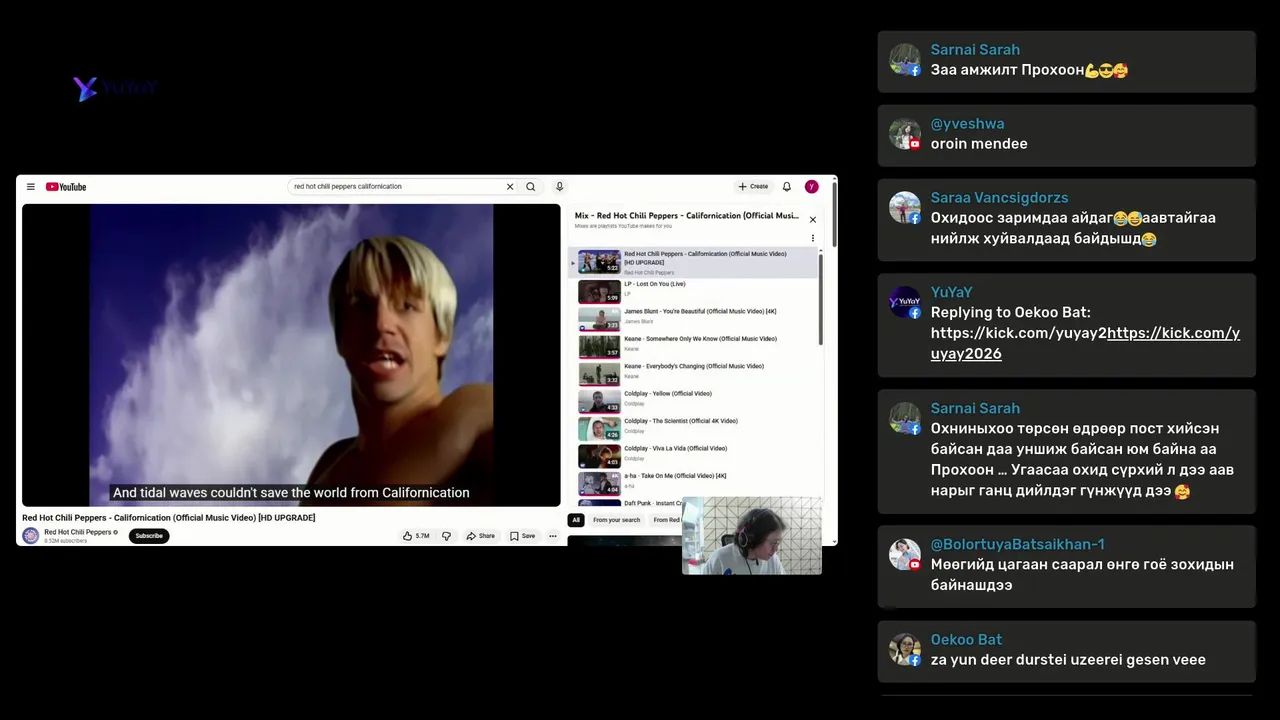Open 'Keane - Somewhere Only We Know' title

(x=700, y=339)
